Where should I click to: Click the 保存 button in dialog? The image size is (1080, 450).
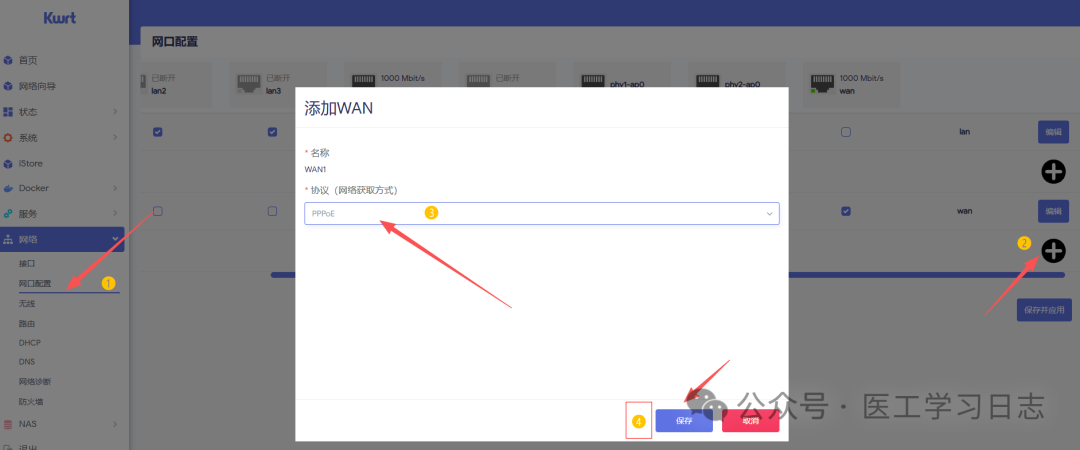click(684, 421)
